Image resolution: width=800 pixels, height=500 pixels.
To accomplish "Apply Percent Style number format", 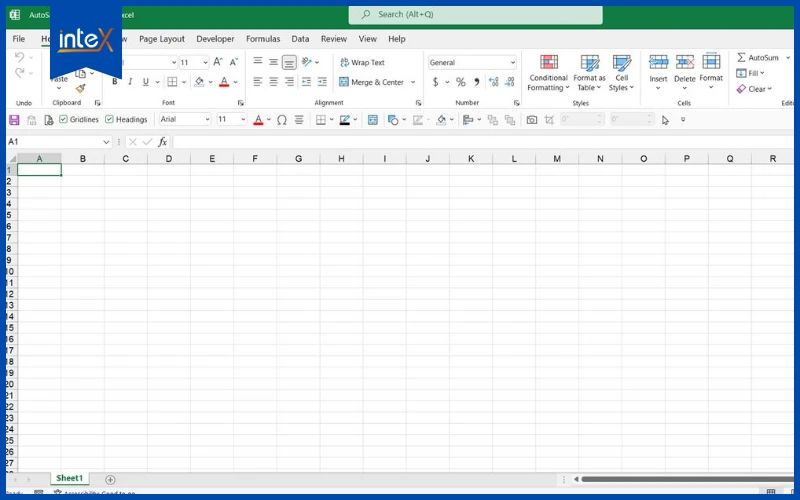I will point(461,82).
